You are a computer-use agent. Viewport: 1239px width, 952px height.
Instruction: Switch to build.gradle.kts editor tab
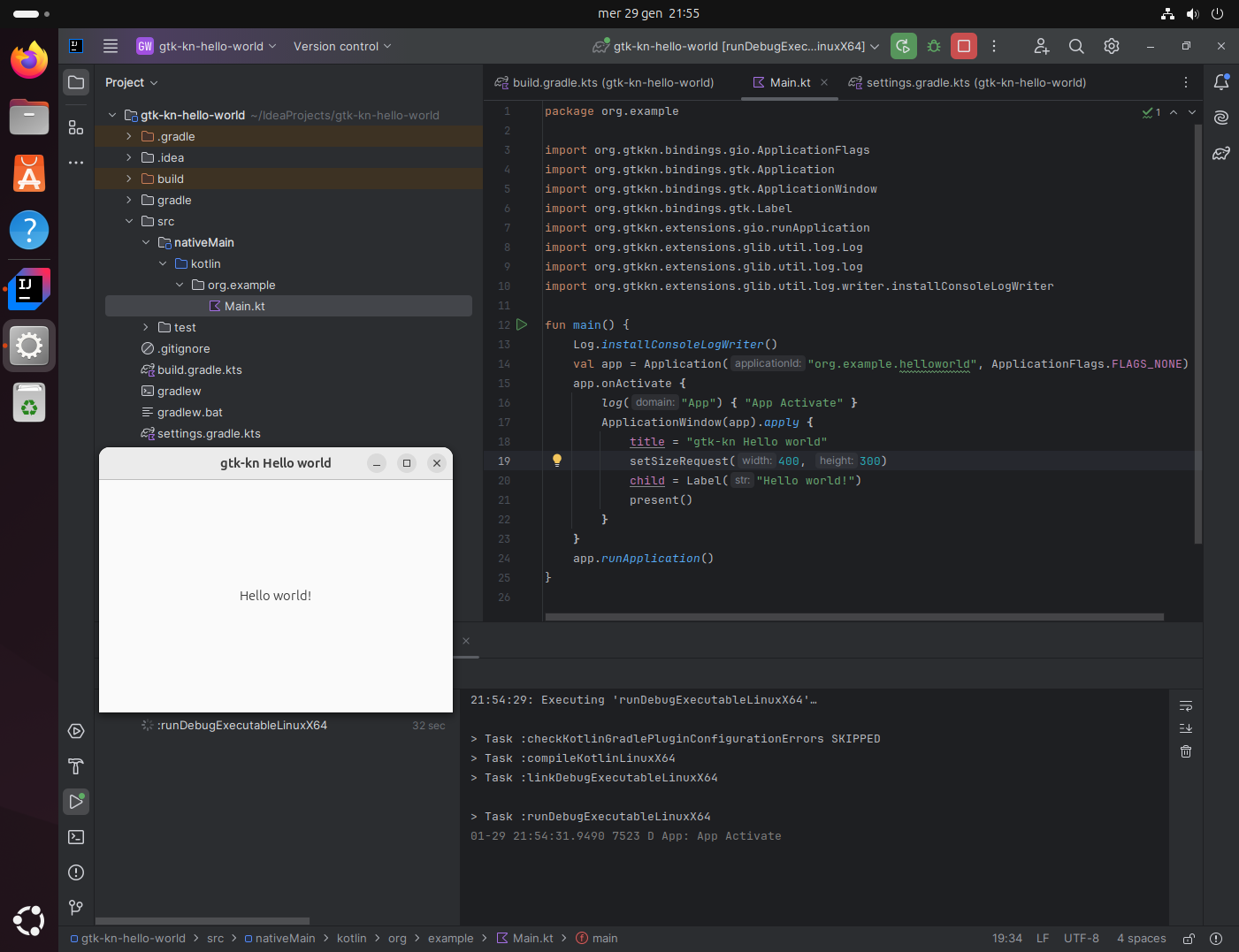point(604,82)
